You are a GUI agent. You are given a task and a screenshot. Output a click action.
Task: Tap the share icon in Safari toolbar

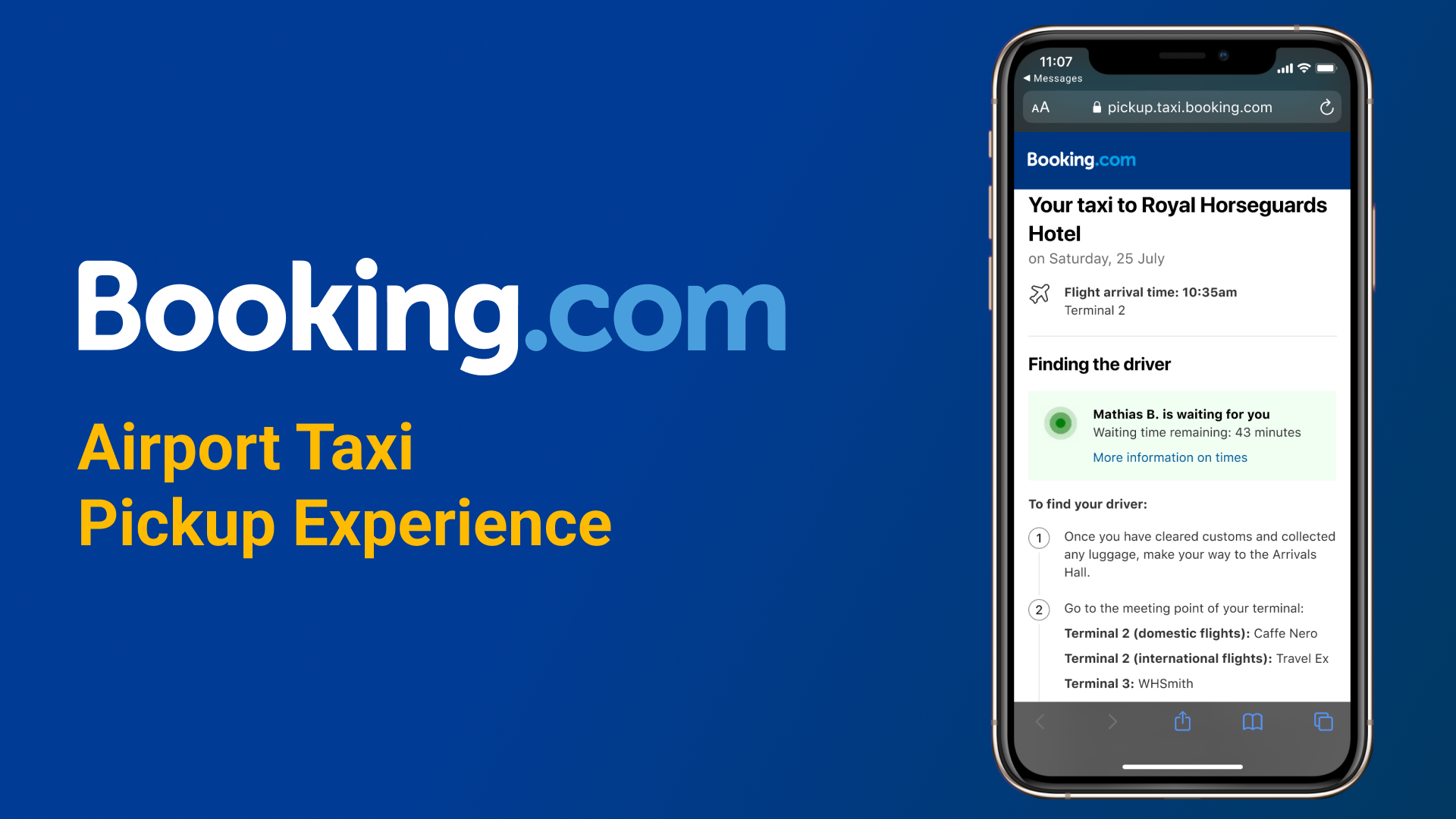(1182, 721)
